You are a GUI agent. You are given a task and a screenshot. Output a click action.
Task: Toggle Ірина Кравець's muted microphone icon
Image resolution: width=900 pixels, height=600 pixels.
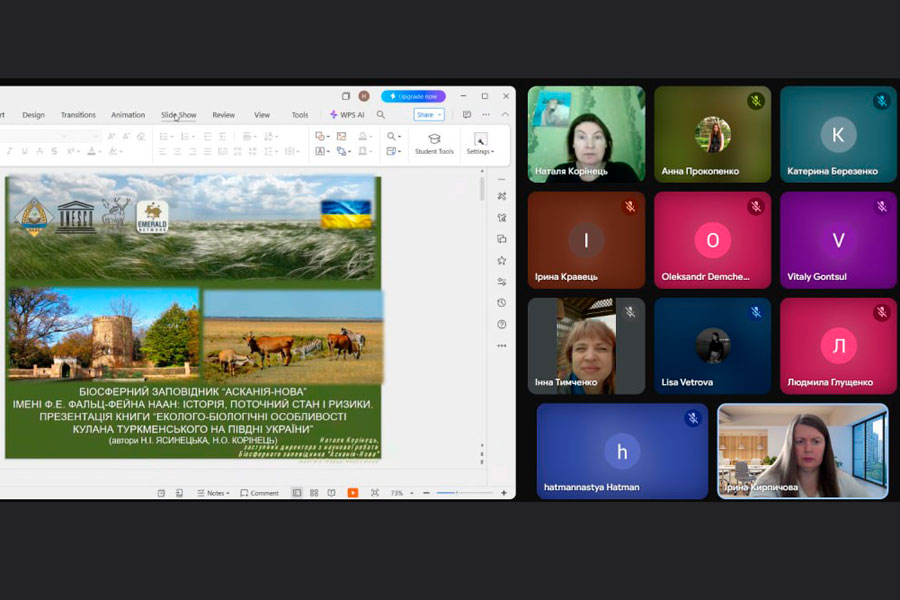[630, 207]
